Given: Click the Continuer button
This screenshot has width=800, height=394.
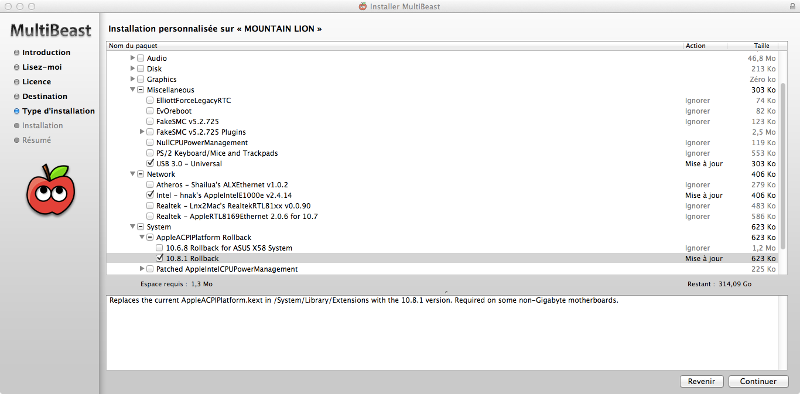Looking at the screenshot, I should click(758, 381).
